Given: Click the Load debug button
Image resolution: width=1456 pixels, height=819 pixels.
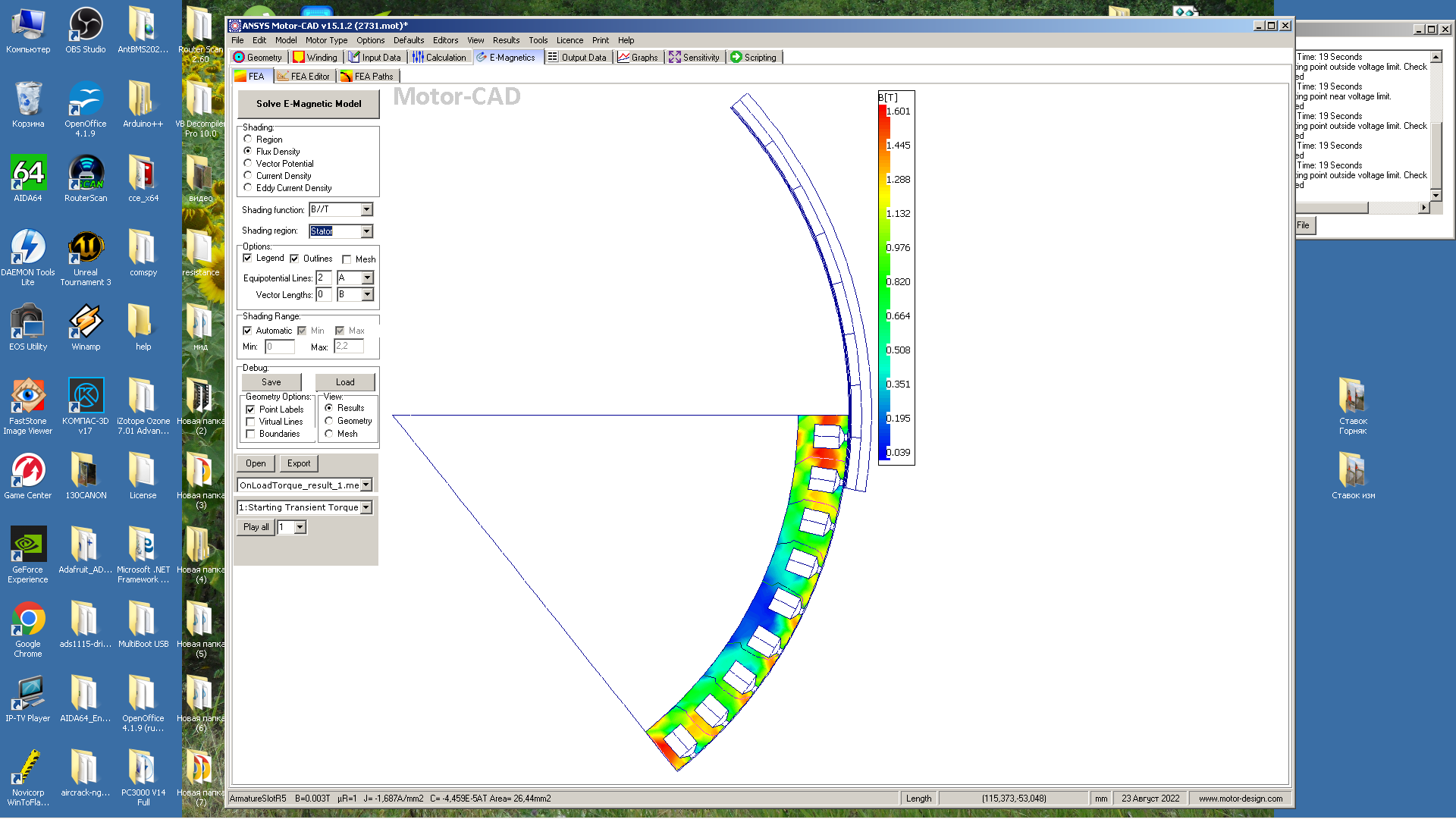Looking at the screenshot, I should coord(345,382).
